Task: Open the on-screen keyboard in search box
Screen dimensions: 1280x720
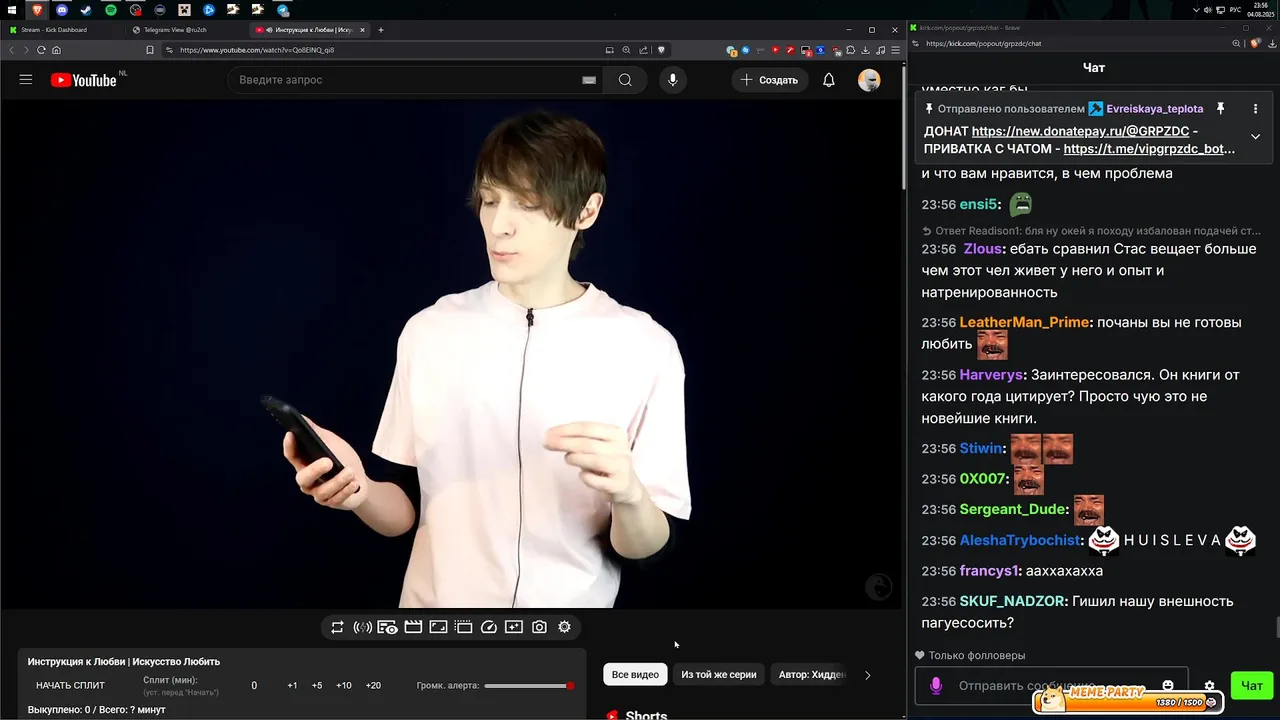Action: pos(589,80)
